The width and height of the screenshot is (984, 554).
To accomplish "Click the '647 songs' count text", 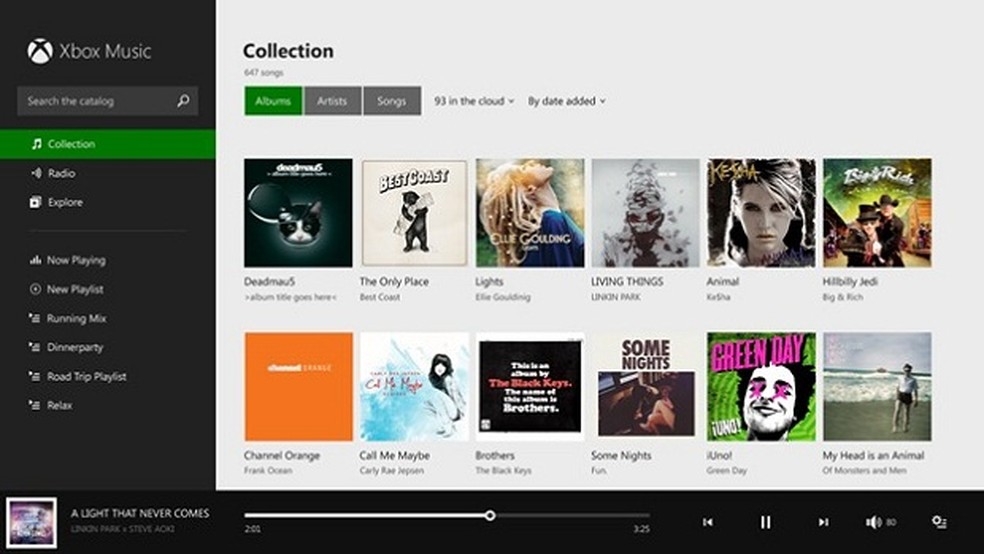I will tap(264, 73).
